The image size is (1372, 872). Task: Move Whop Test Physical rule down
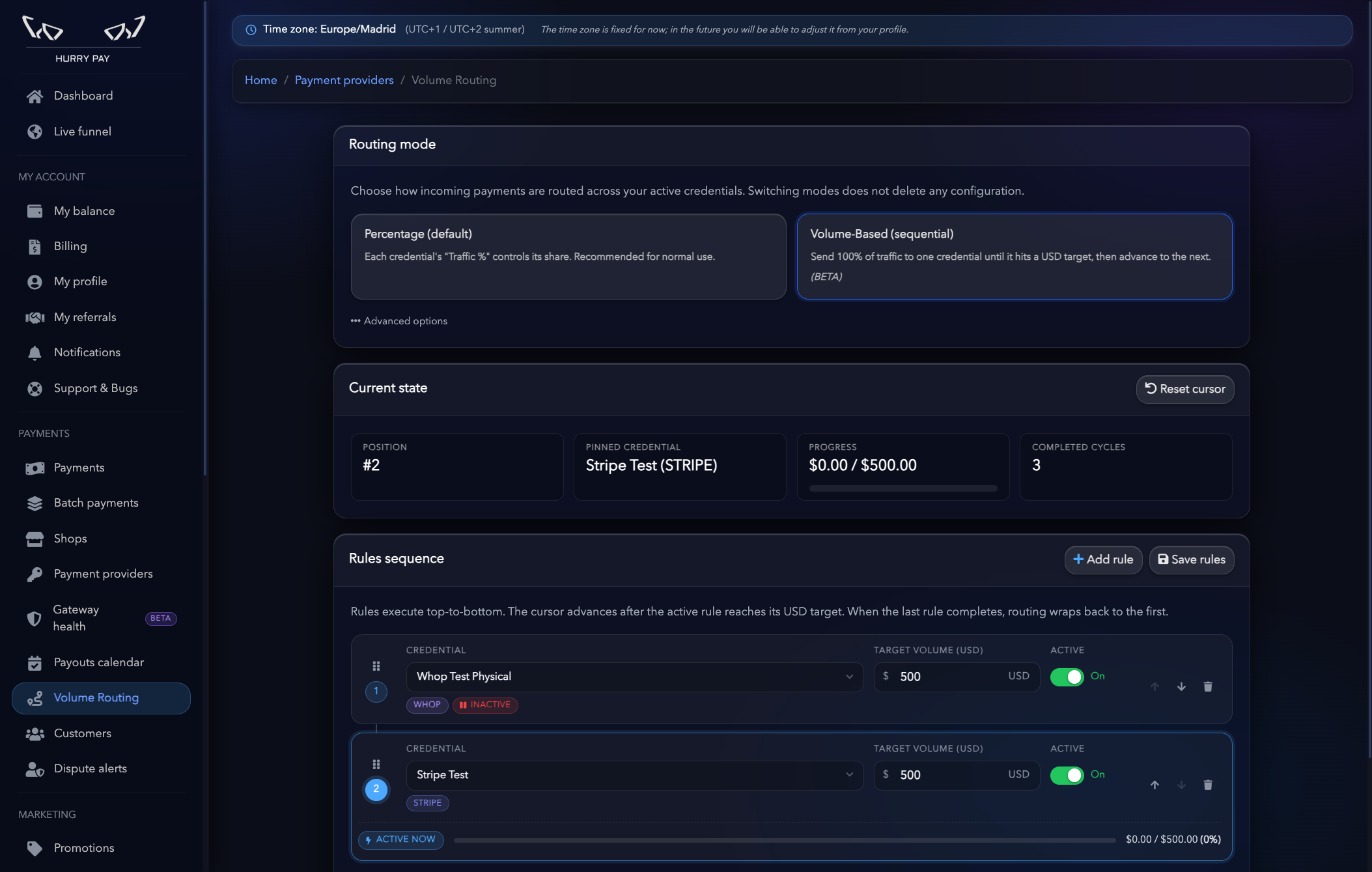point(1181,687)
